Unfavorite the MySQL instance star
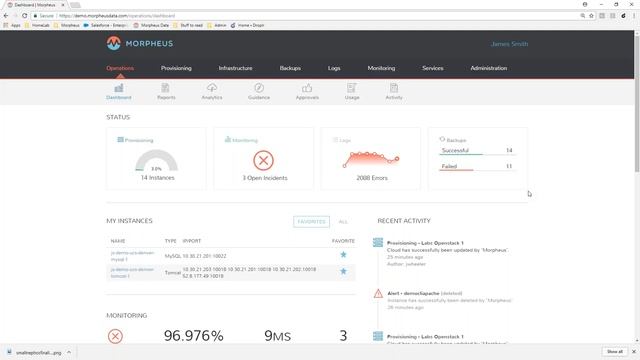The width and height of the screenshot is (640, 360). [343, 255]
